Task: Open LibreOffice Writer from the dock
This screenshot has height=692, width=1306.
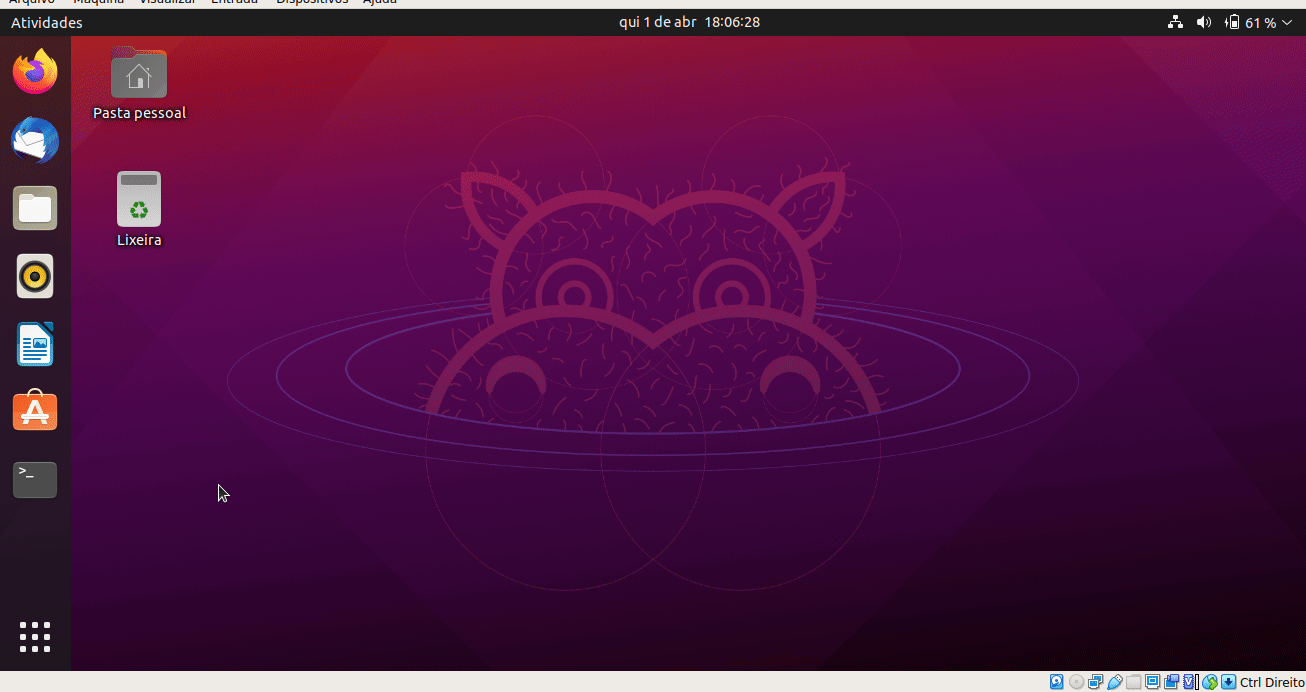Action: [35, 344]
